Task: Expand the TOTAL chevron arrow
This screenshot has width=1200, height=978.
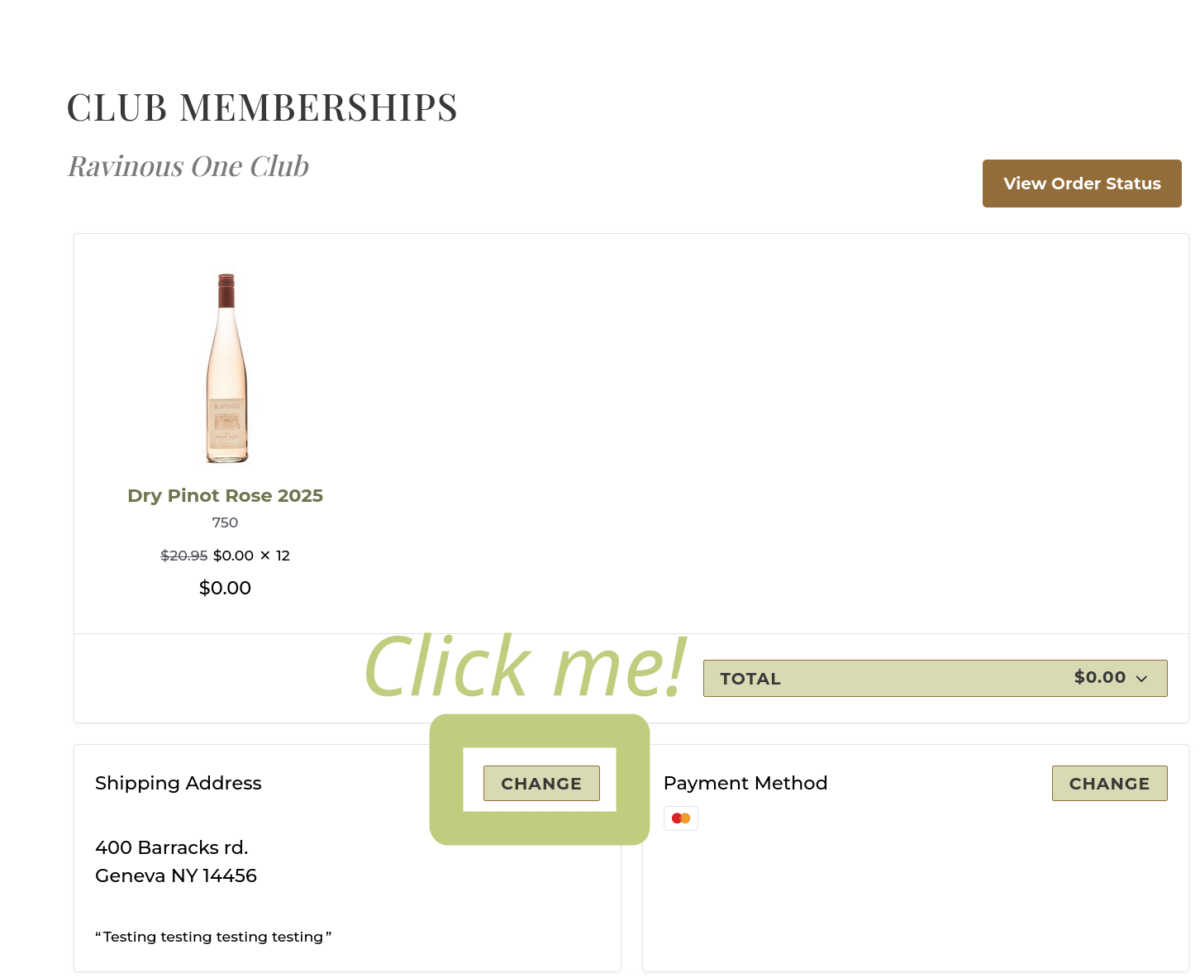Action: [1141, 679]
